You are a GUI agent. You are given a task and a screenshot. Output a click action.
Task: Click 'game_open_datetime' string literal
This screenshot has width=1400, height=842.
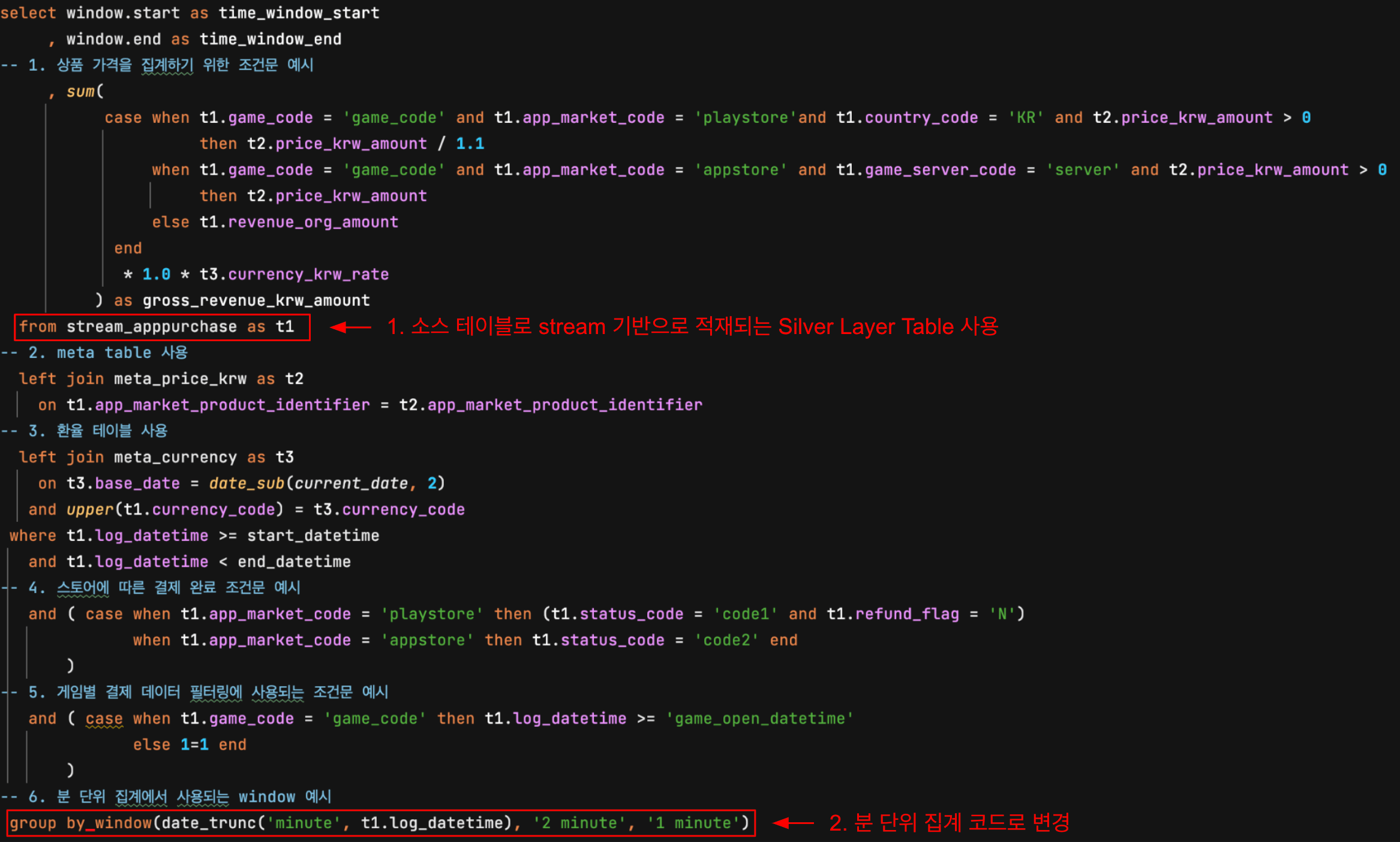(759, 718)
